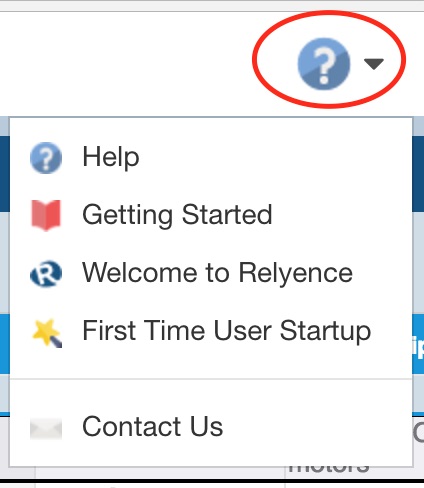
Task: Click the bright blue tab strip at right edge
Action: [418, 345]
